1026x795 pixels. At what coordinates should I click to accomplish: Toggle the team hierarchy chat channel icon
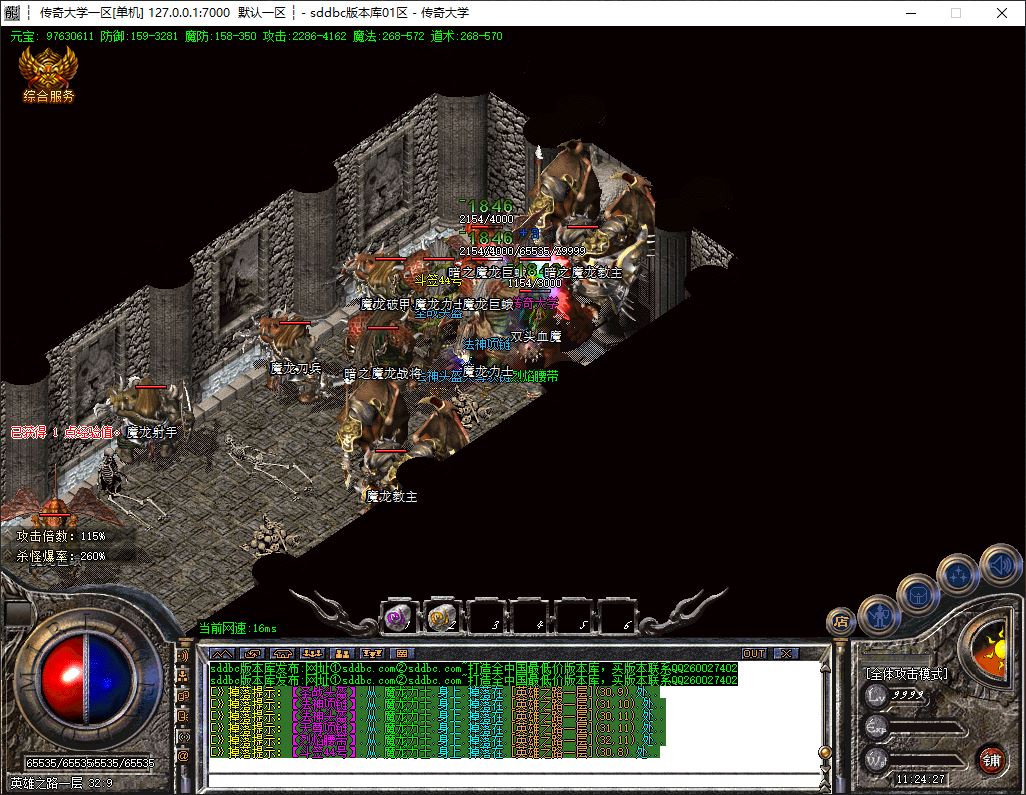183,675
